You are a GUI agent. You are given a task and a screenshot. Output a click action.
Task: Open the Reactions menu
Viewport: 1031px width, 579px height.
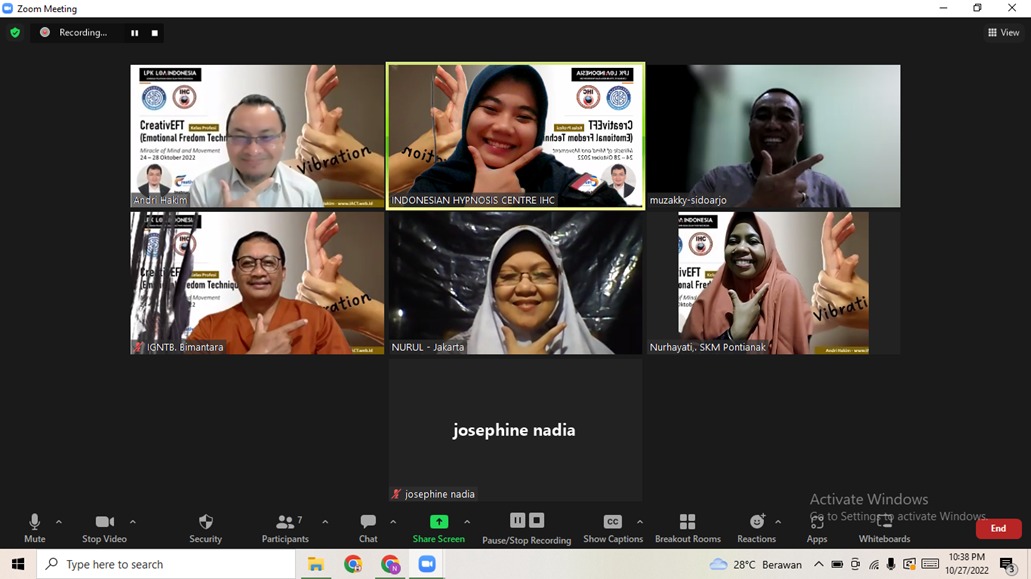coord(756,527)
